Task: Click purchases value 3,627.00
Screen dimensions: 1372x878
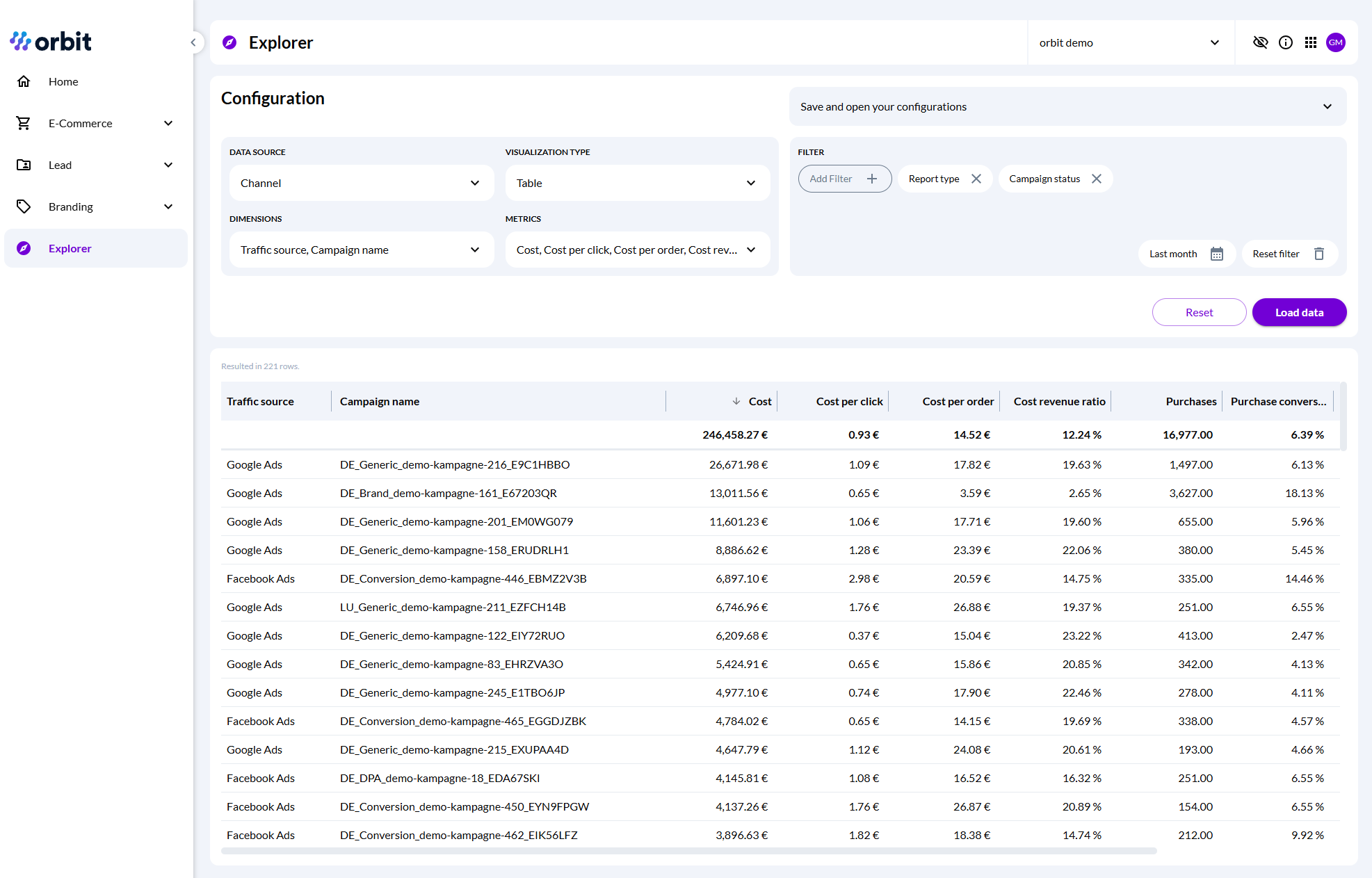Action: [x=1191, y=493]
